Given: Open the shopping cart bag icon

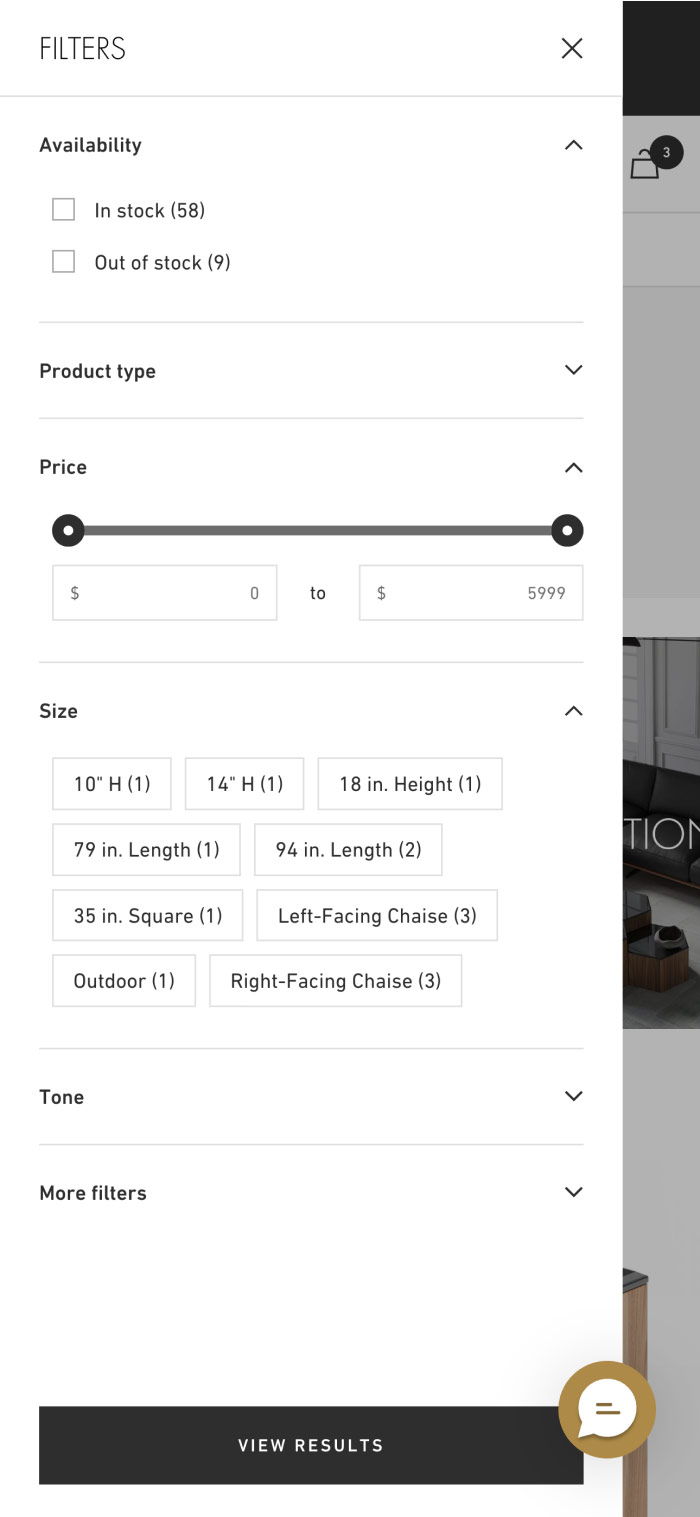Looking at the screenshot, I should 645,164.
